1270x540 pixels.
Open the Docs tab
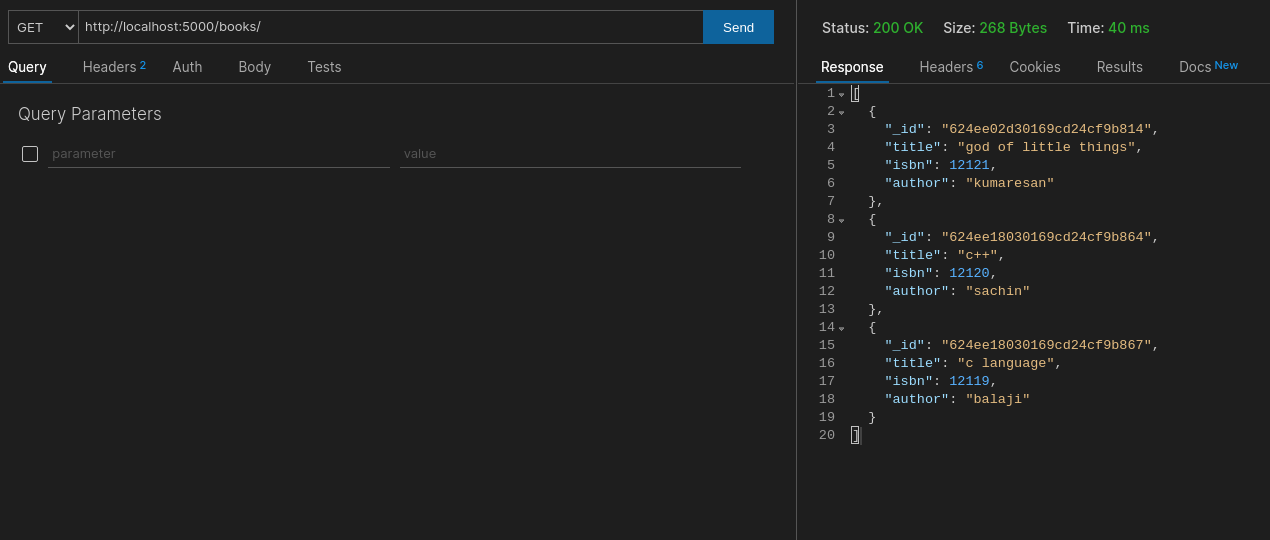(x=1208, y=67)
